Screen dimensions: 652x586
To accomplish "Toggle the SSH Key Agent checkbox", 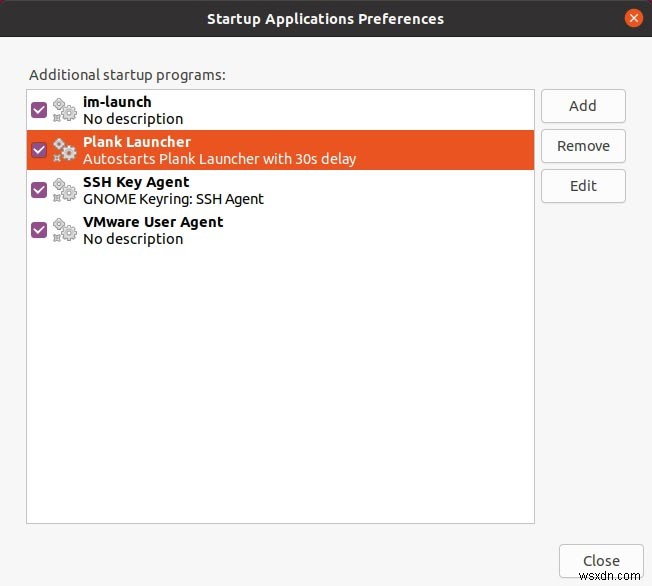I will pyautogui.click(x=39, y=190).
